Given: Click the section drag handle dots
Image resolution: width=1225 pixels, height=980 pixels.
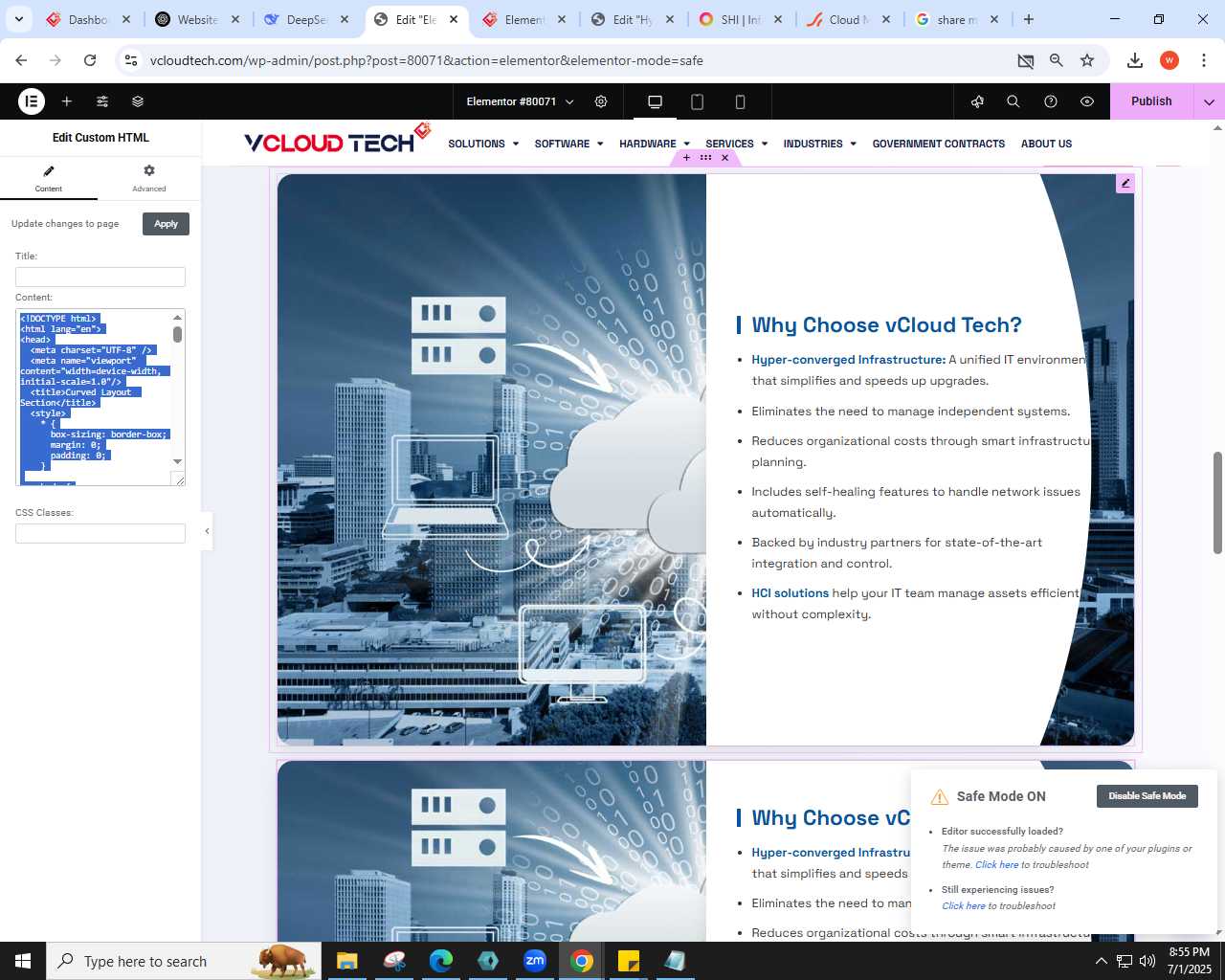Looking at the screenshot, I should [x=705, y=158].
